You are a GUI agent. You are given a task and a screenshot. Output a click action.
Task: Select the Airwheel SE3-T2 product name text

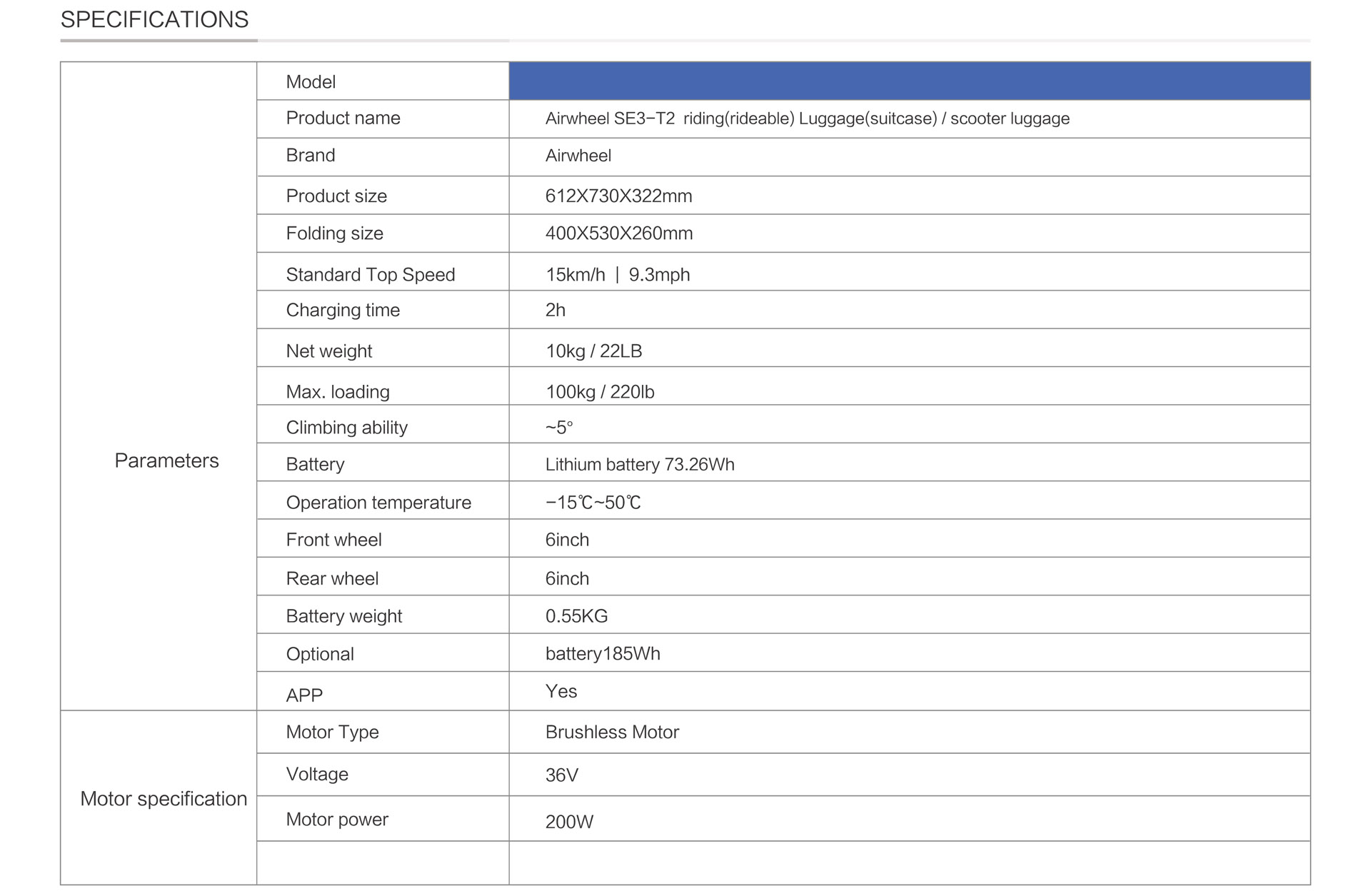click(807, 119)
